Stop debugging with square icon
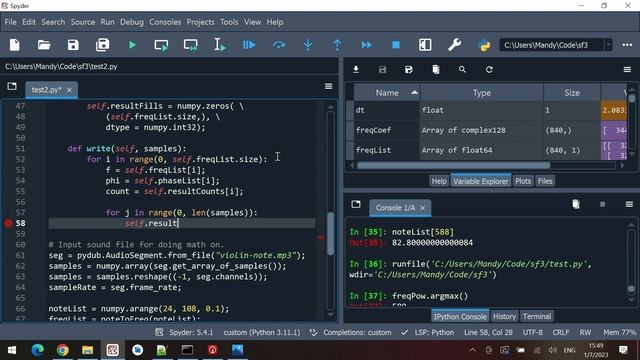The height and width of the screenshot is (360, 640). (396, 45)
